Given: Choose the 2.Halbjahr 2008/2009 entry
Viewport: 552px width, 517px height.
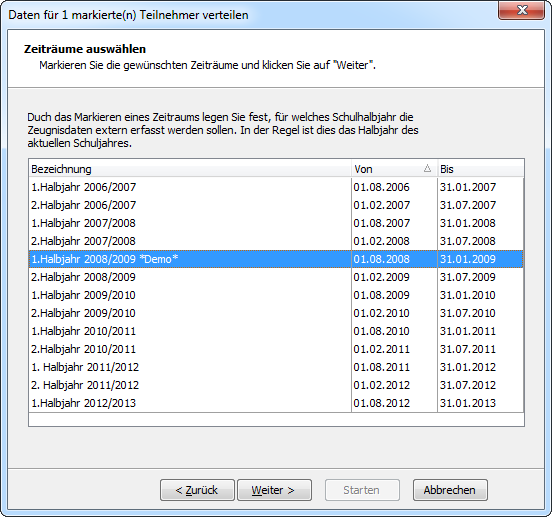Looking at the screenshot, I should click(x=276, y=277).
